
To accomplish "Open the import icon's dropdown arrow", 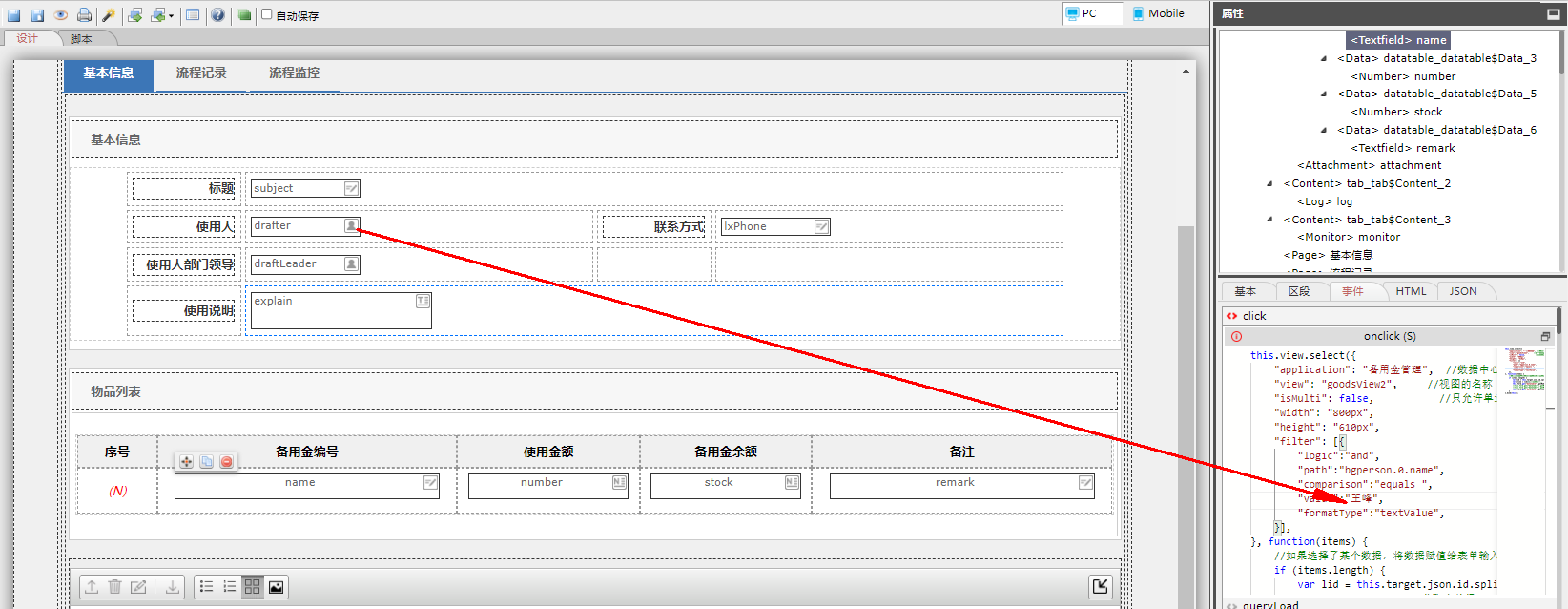I will tap(171, 15).
